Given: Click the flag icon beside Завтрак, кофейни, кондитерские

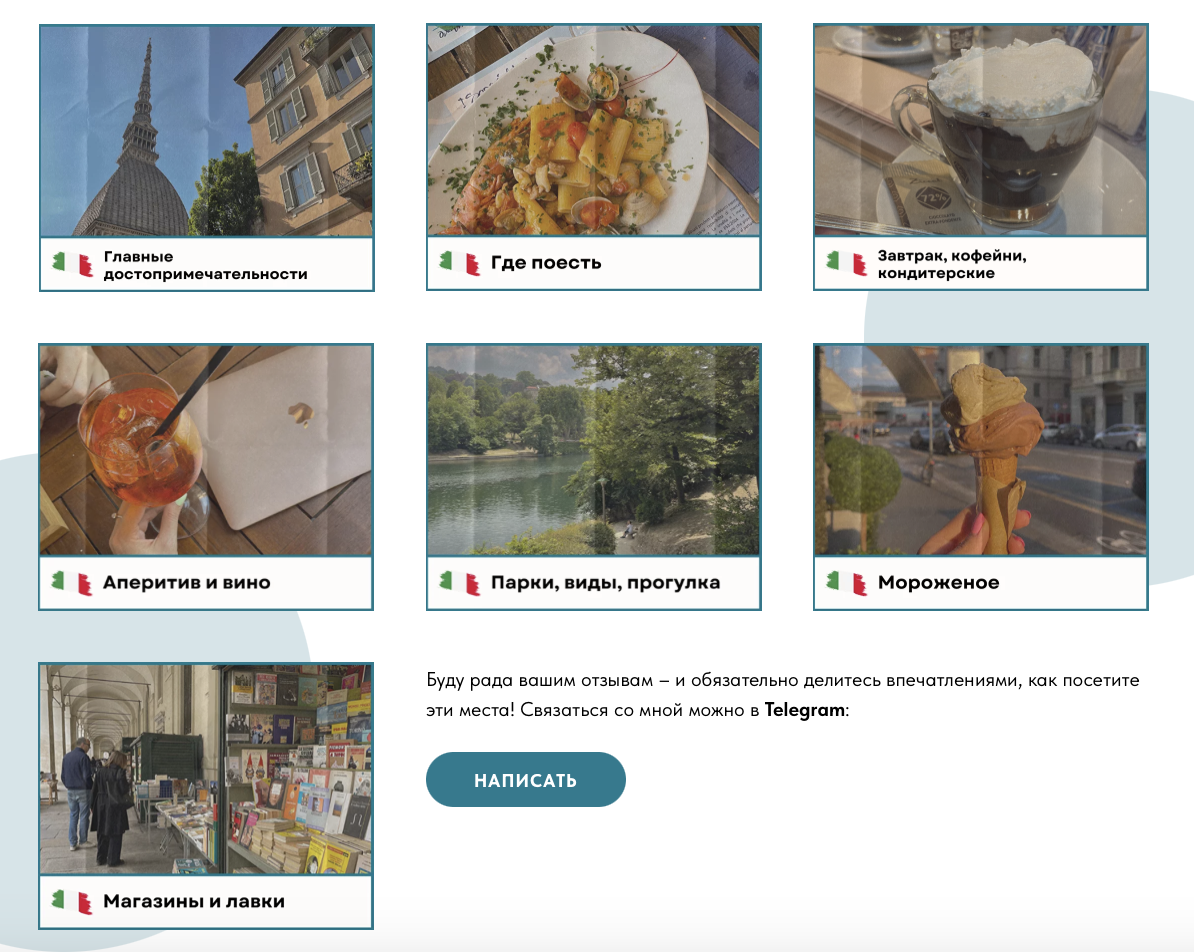Looking at the screenshot, I should (846, 264).
